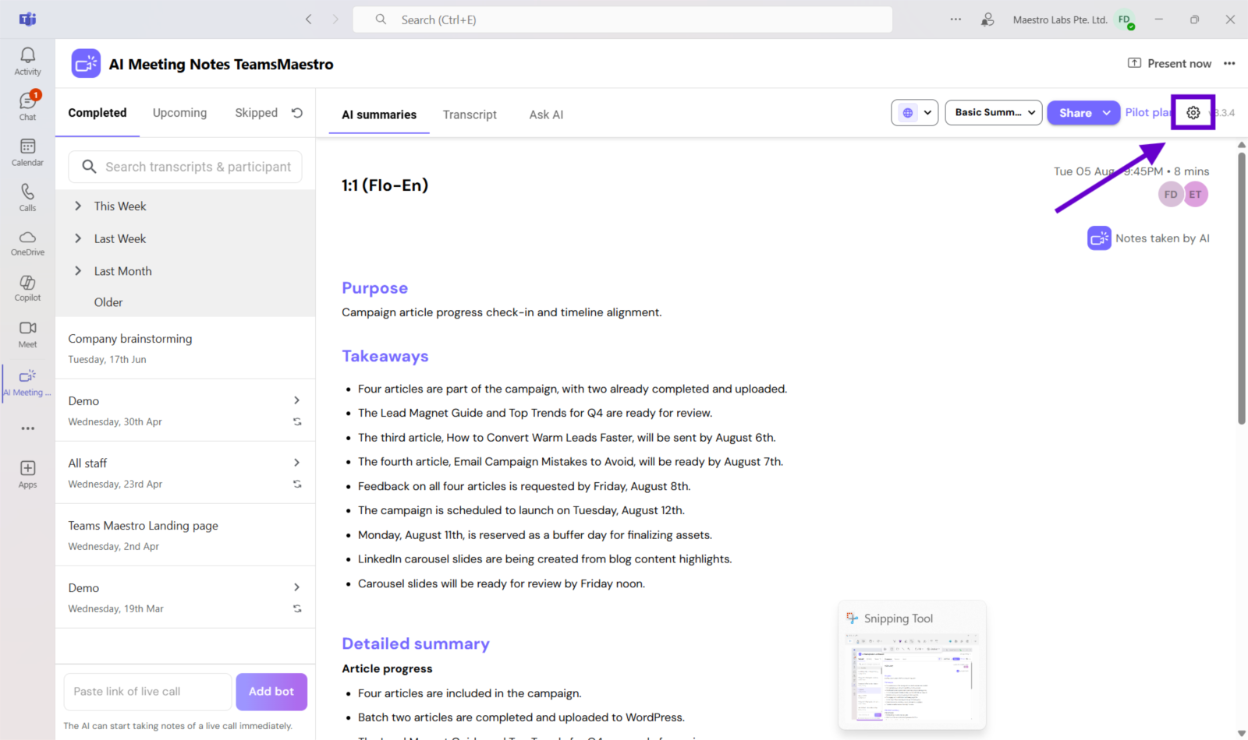Open the FD profile avatar menu

1125,19
